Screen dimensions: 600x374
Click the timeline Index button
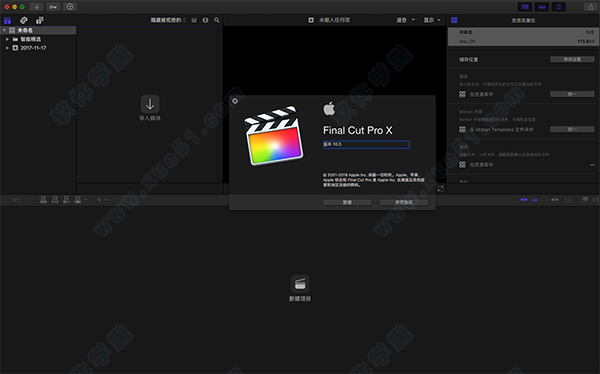click(x=17, y=200)
